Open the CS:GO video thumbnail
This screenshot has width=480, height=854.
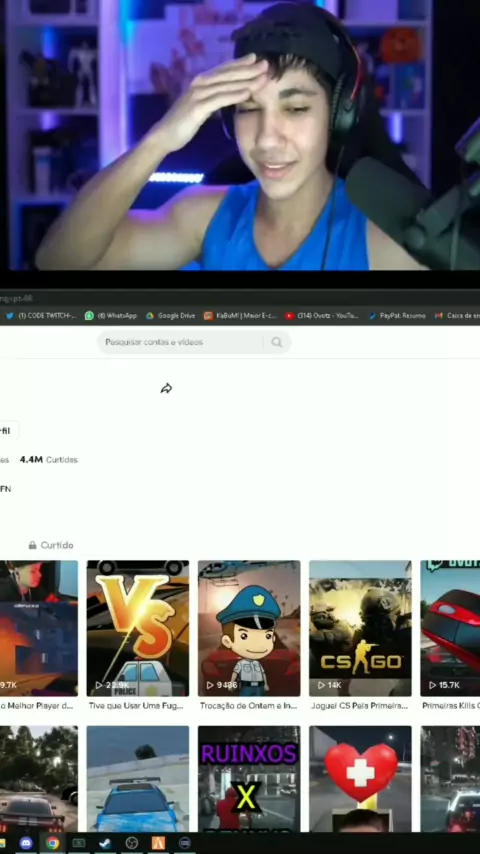pyautogui.click(x=360, y=628)
